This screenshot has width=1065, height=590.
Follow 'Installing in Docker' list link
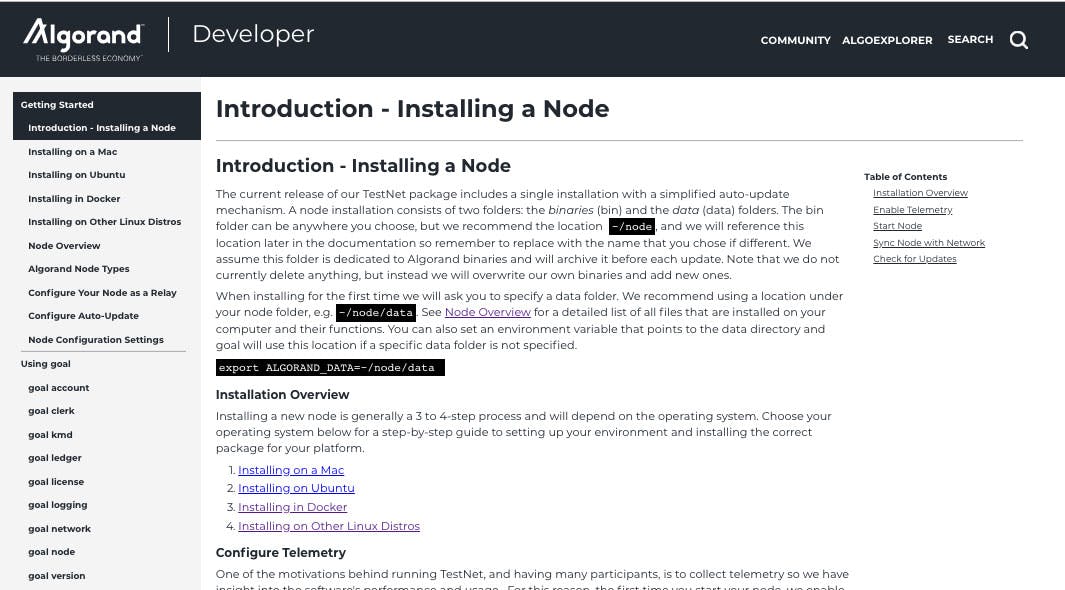pyautogui.click(x=292, y=506)
